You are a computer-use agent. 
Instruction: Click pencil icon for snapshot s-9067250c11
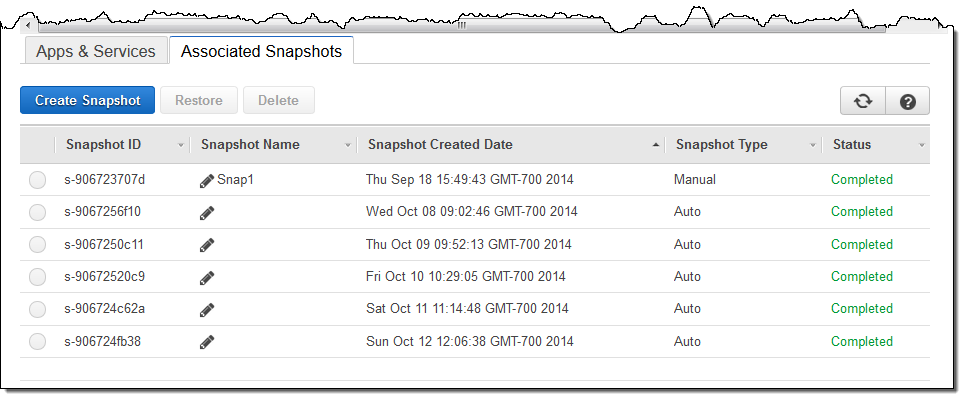(207, 245)
